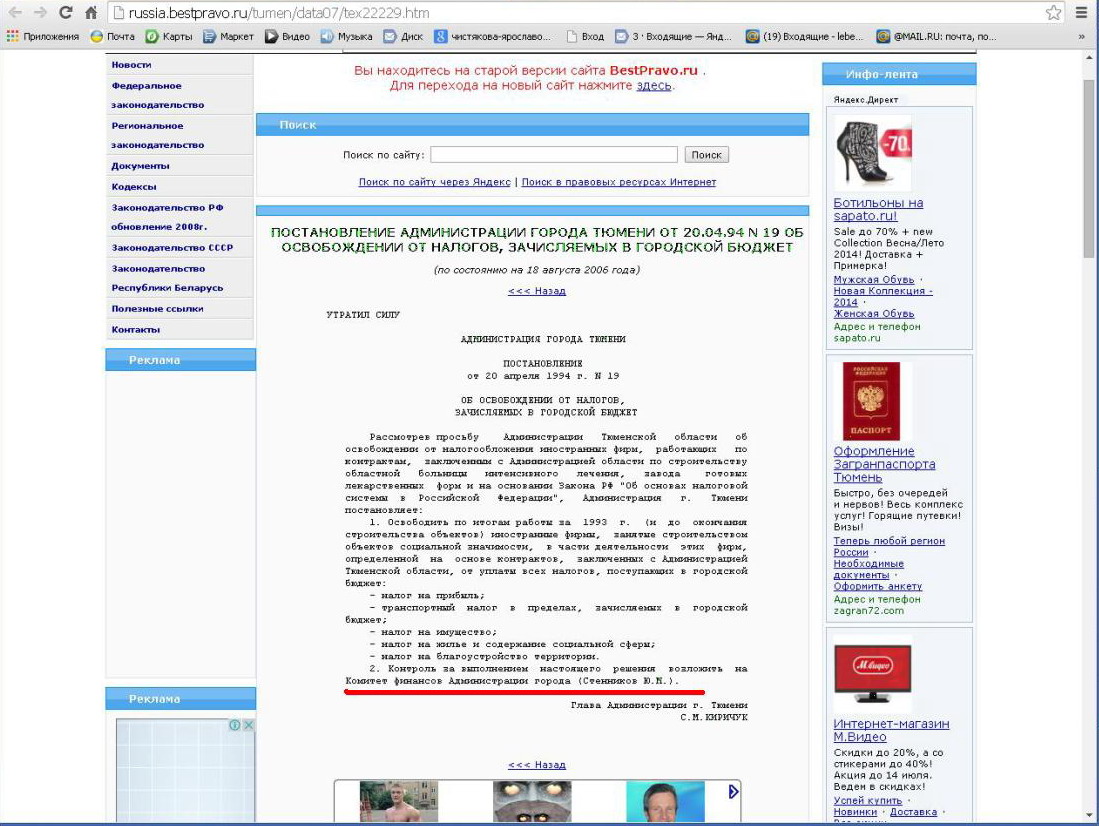Viewport: 1099px width, 826px height.
Task: Open Документы in the left menu
Action: tap(140, 166)
